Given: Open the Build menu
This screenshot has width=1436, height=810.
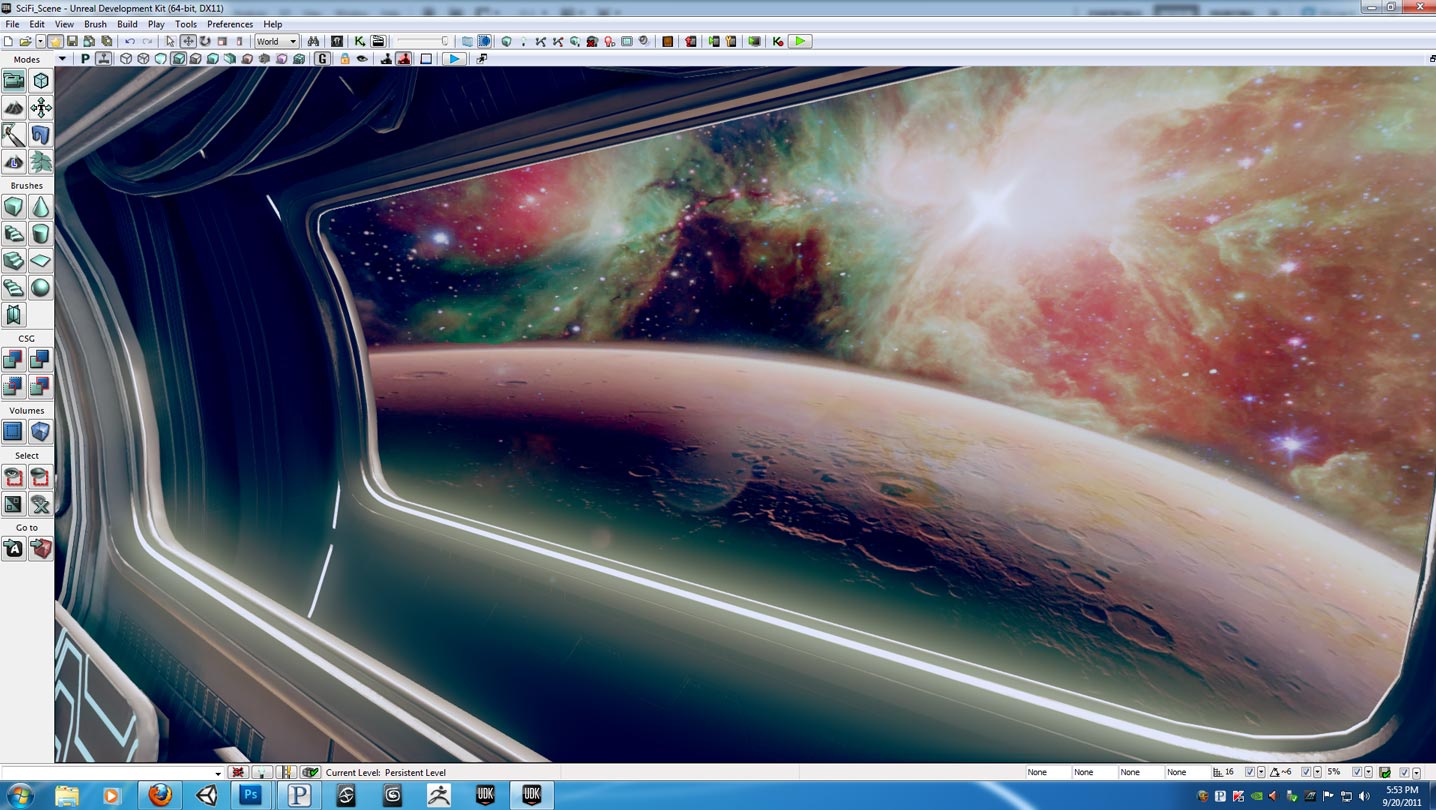Looking at the screenshot, I should click(x=127, y=24).
